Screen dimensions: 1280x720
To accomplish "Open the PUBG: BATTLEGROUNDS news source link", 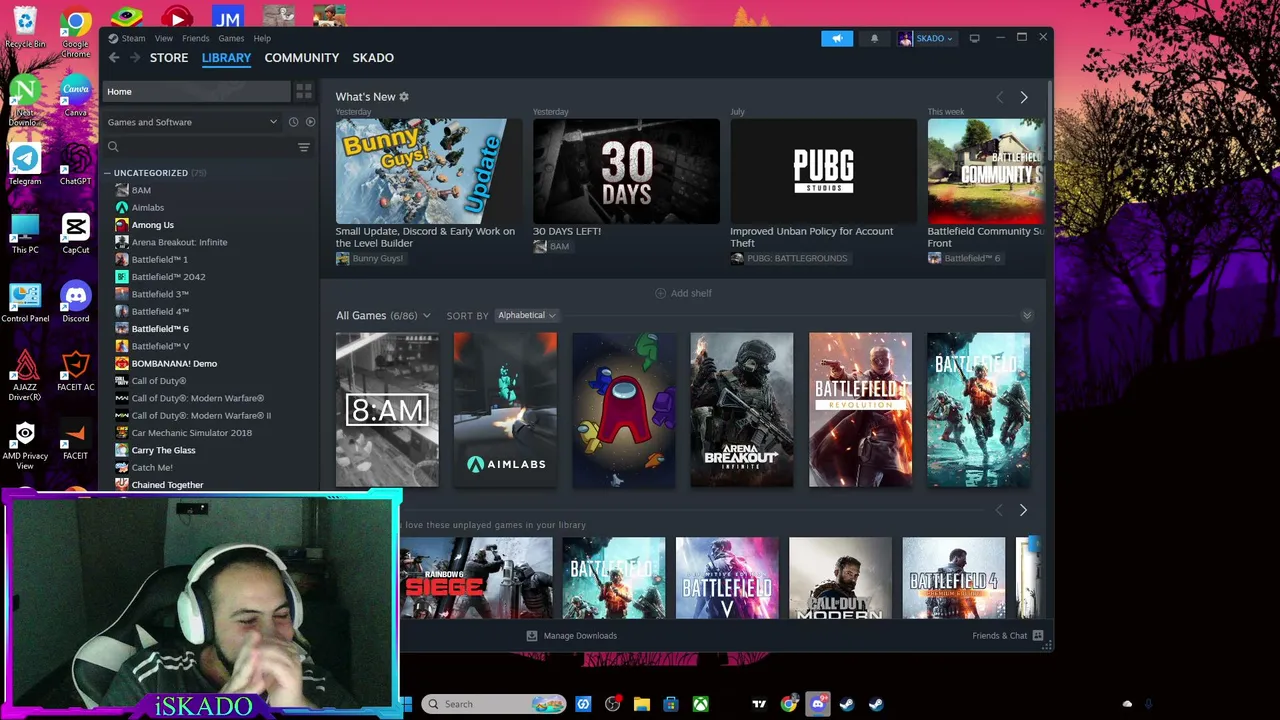I will tap(789, 258).
